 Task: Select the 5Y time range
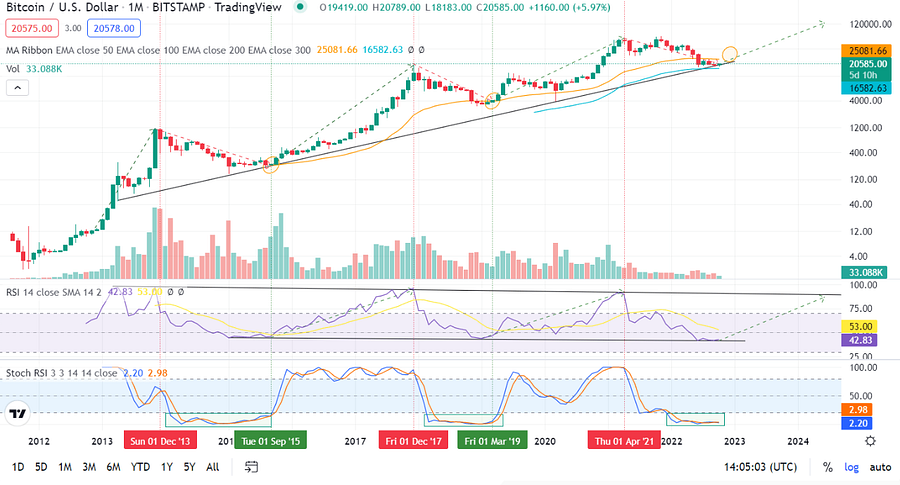[189, 467]
